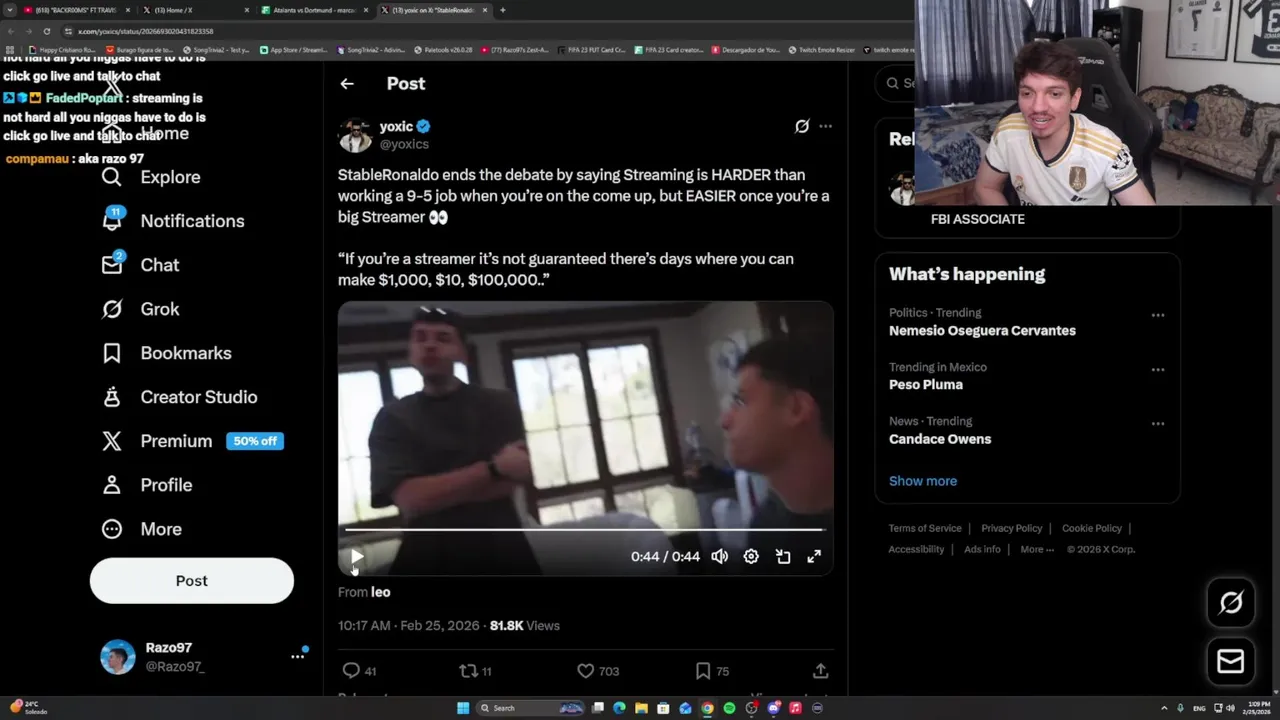Expand the More menu in sidebar

pyautogui.click(x=141, y=529)
